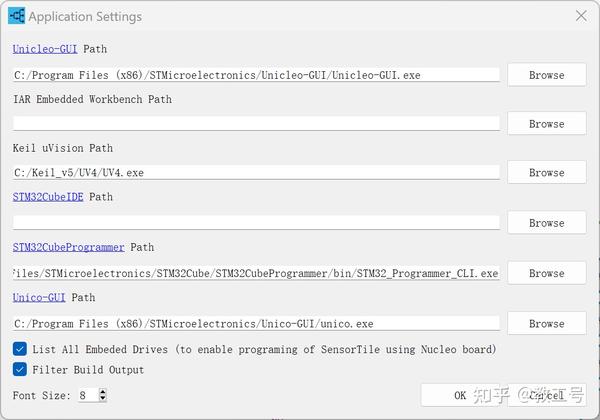Image resolution: width=600 pixels, height=420 pixels.
Task: Click the empty STM32CubeIDE path field
Action: point(256,222)
